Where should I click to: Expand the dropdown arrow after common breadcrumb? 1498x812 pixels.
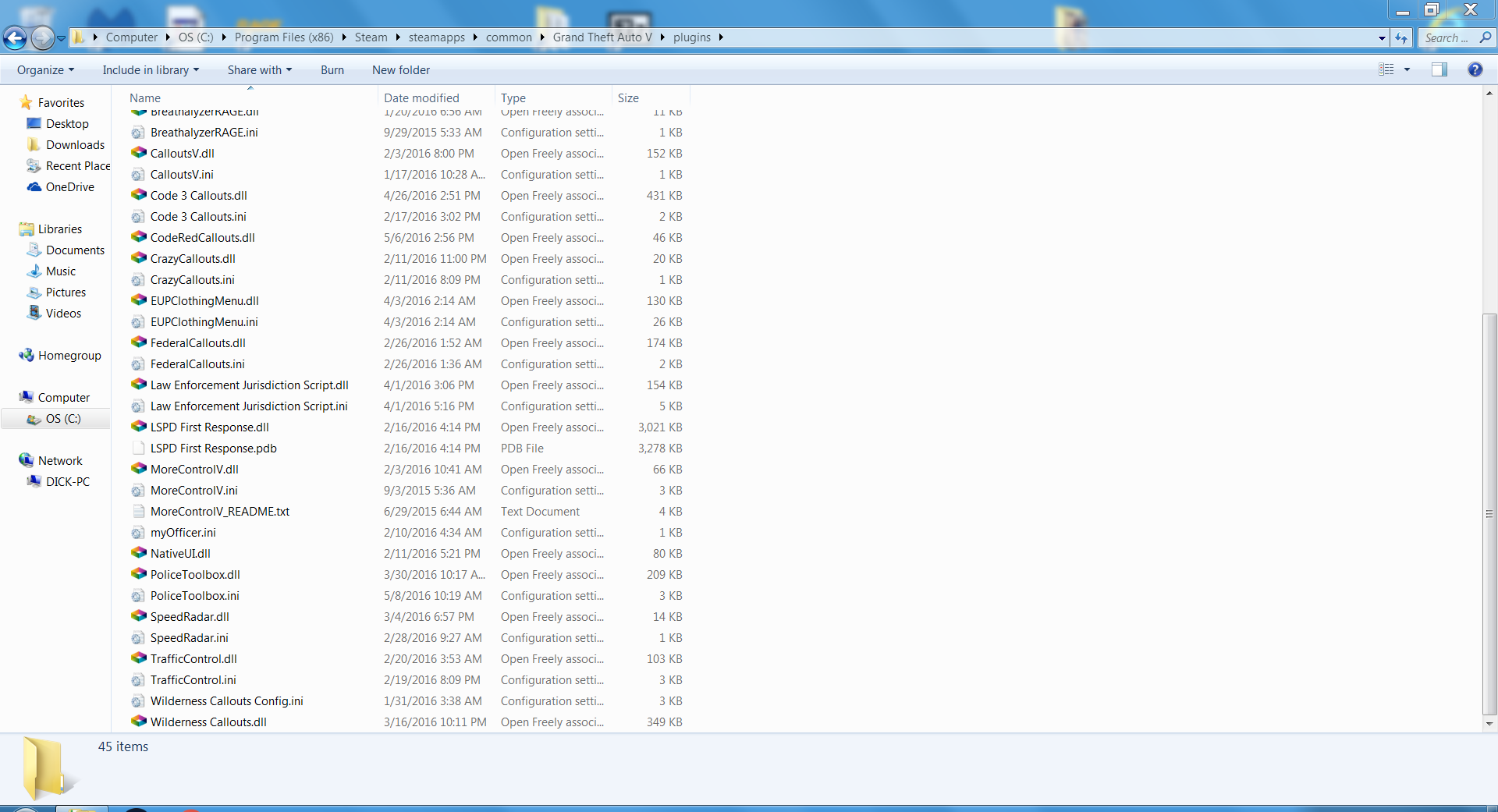pos(541,37)
